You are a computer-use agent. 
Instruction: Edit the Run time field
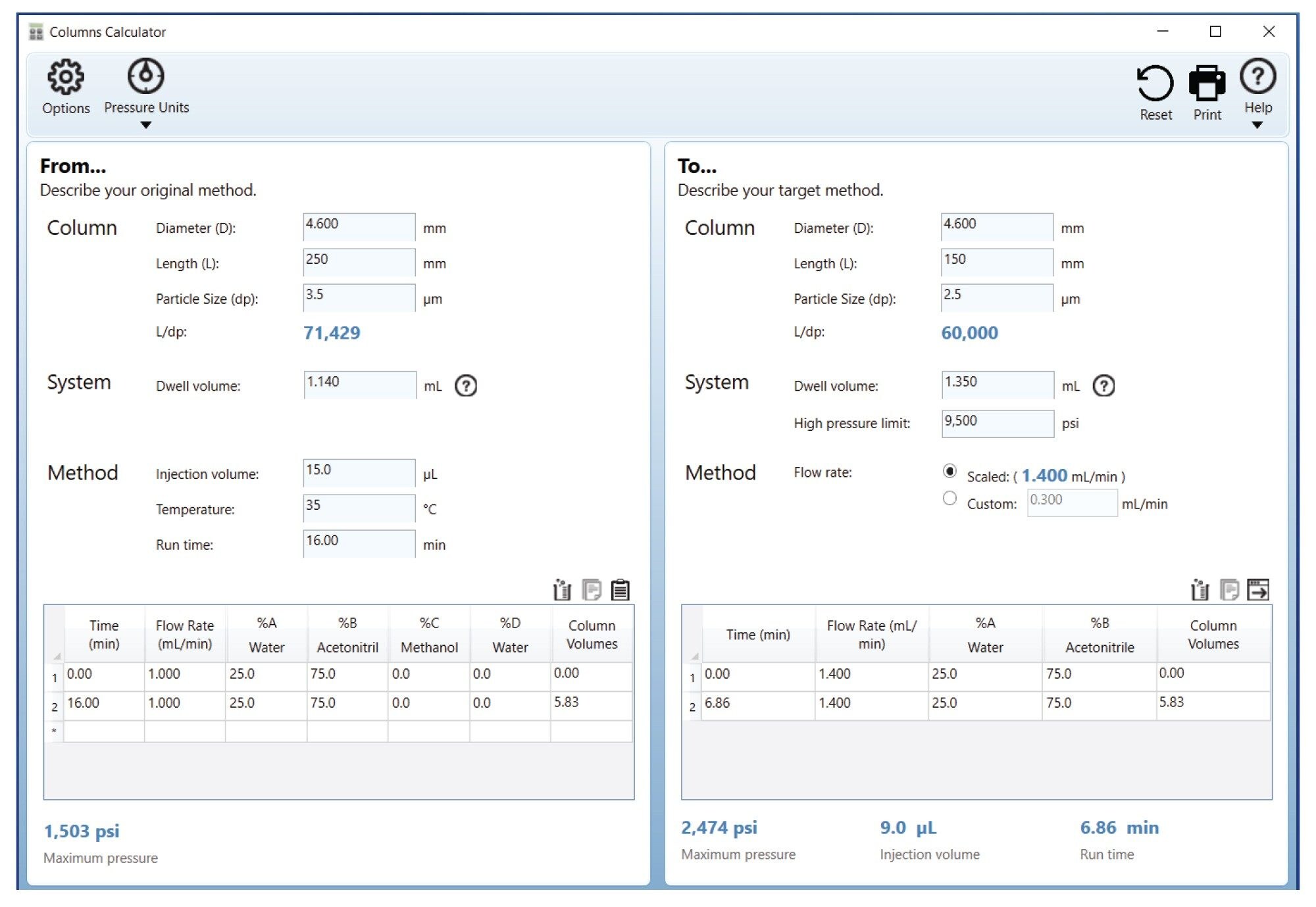click(x=359, y=544)
